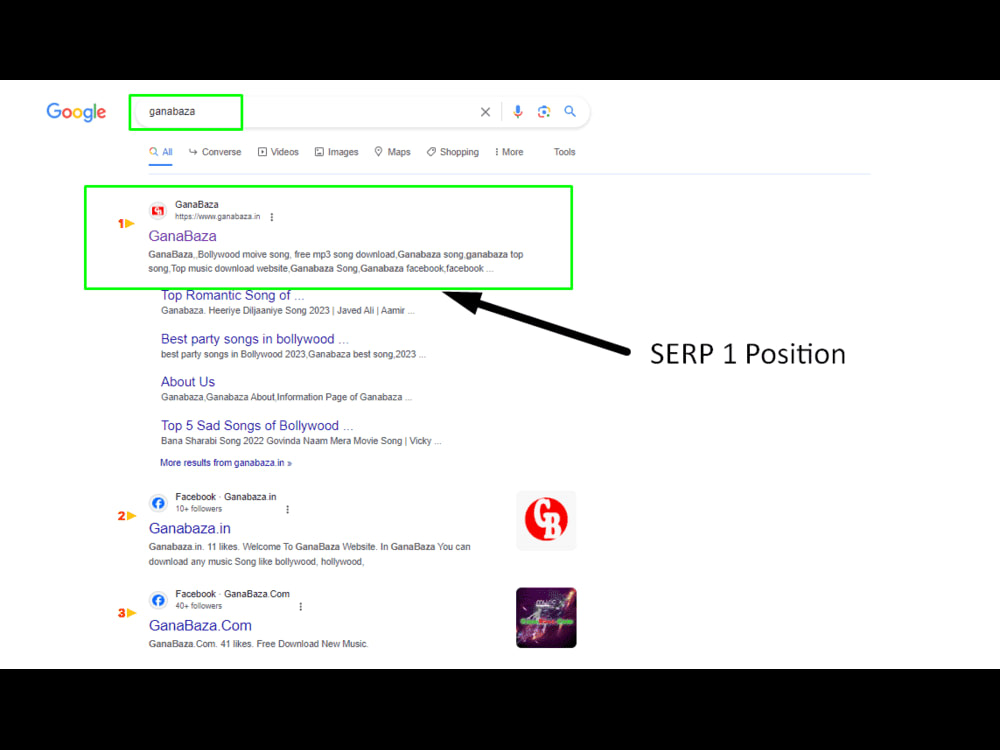Image resolution: width=1000 pixels, height=750 pixels.
Task: Open Google Lens image search icon
Action: click(544, 112)
